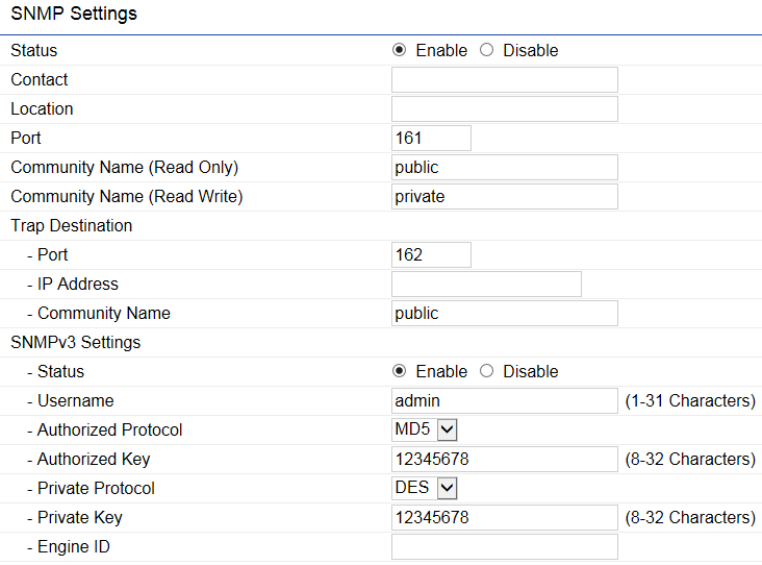Click the Private Key input field
This screenshot has width=762, height=565.
(x=504, y=518)
